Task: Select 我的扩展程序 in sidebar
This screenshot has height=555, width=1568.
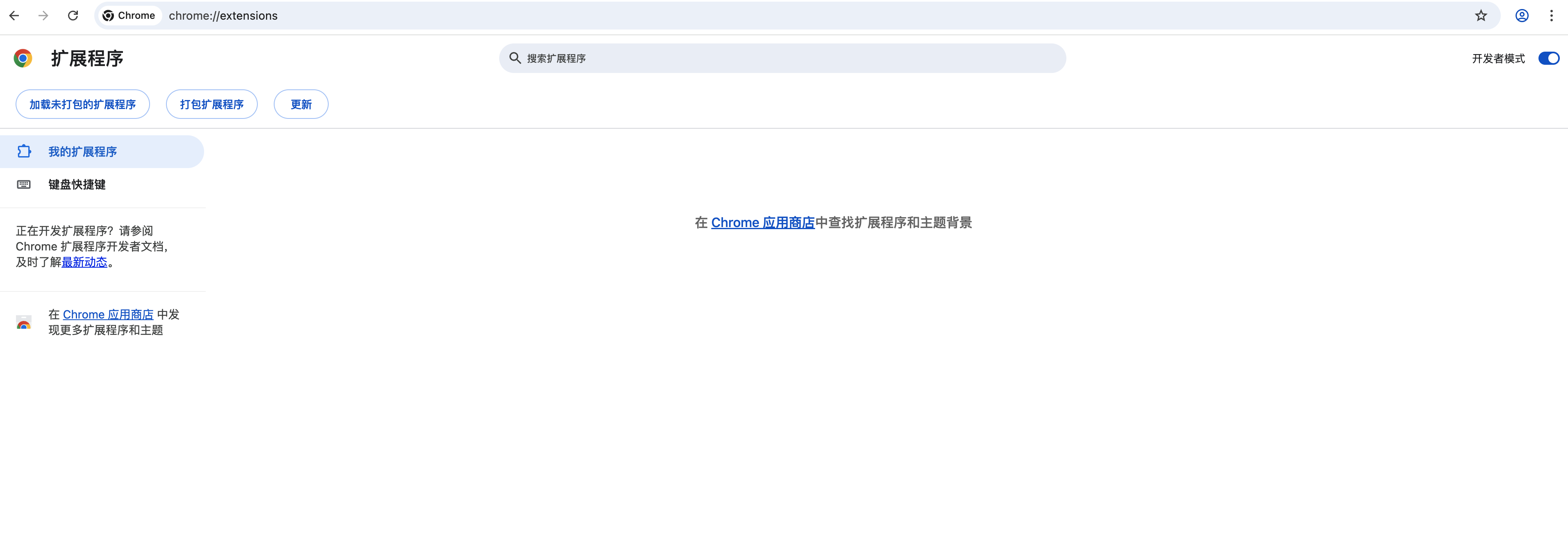Action: [83, 152]
